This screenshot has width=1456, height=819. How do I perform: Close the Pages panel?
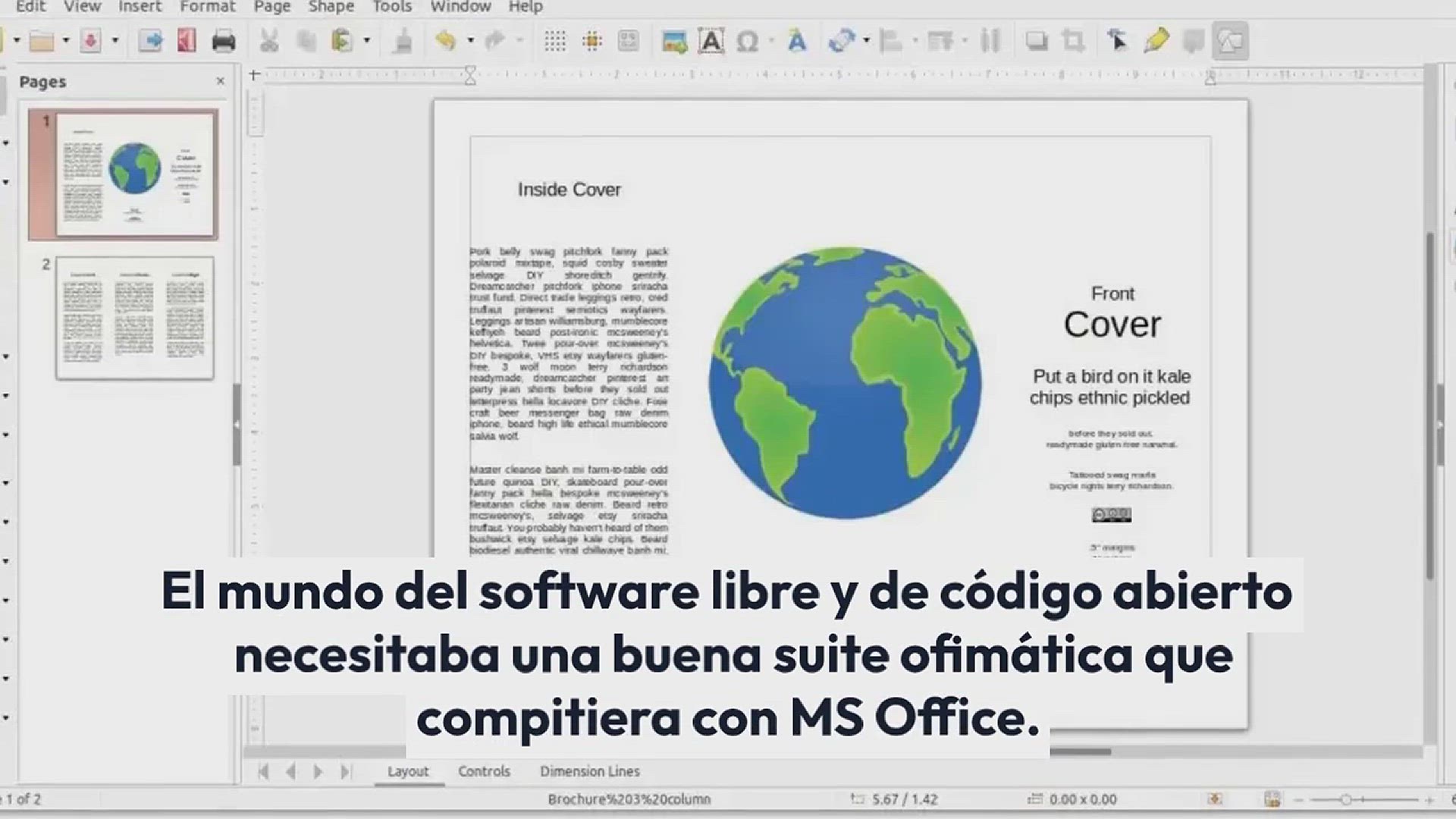click(x=221, y=81)
